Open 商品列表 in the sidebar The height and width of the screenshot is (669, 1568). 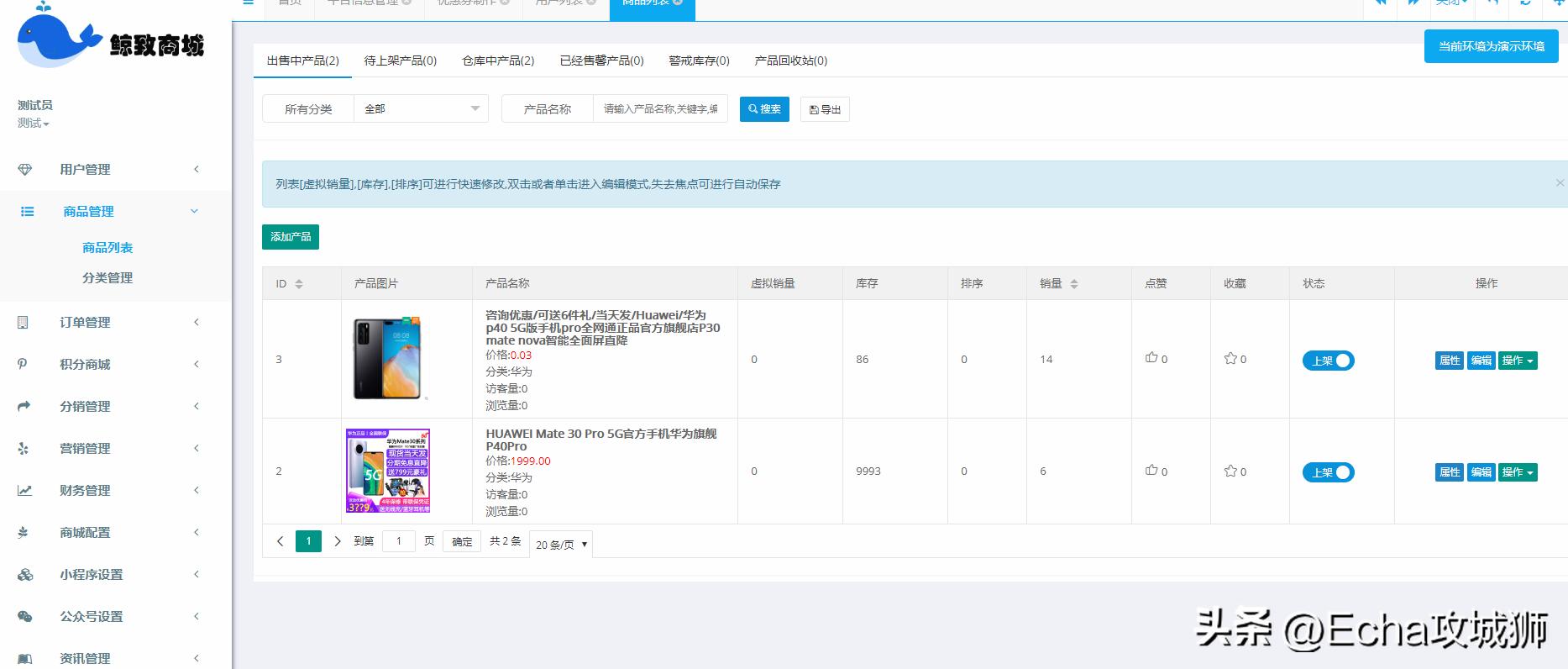108,247
